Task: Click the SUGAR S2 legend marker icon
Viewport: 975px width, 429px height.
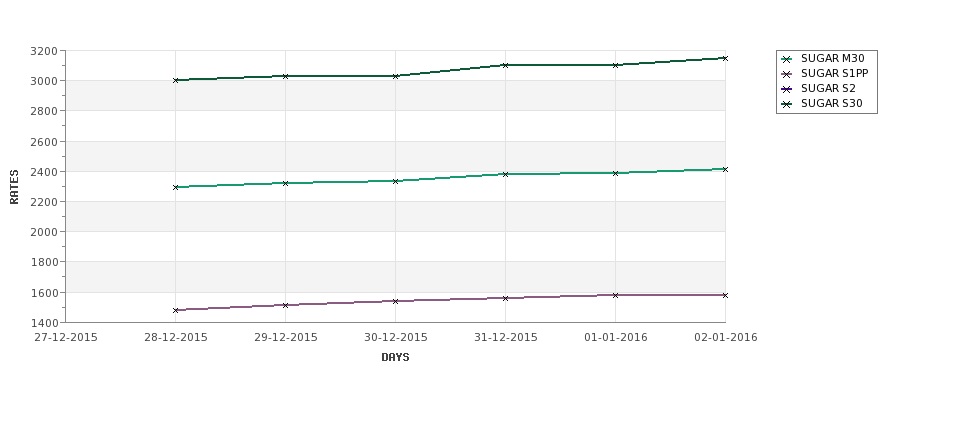Action: coord(787,89)
